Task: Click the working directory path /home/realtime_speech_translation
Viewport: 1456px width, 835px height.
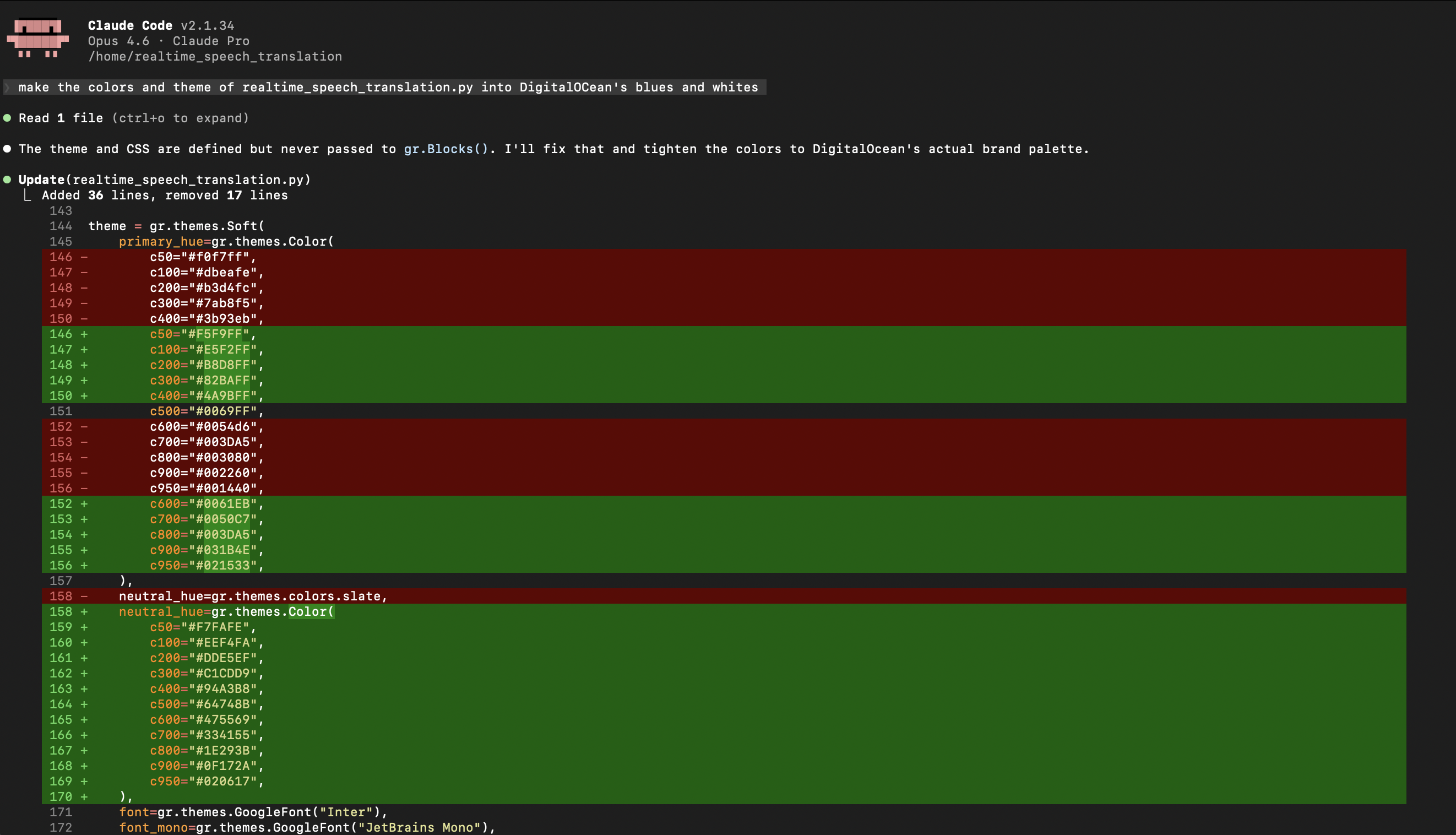Action: tap(215, 57)
